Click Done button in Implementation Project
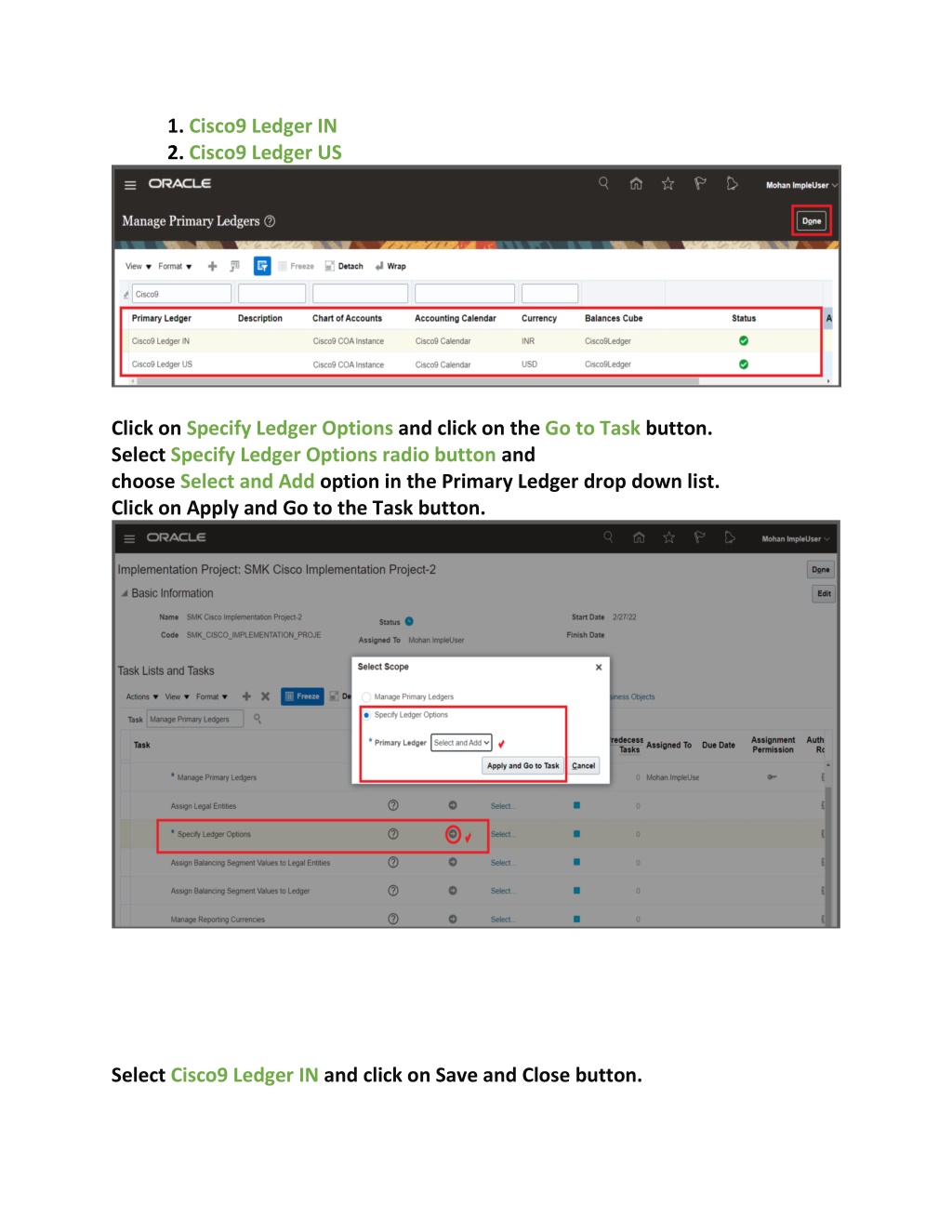952x1232 pixels. tap(821, 569)
